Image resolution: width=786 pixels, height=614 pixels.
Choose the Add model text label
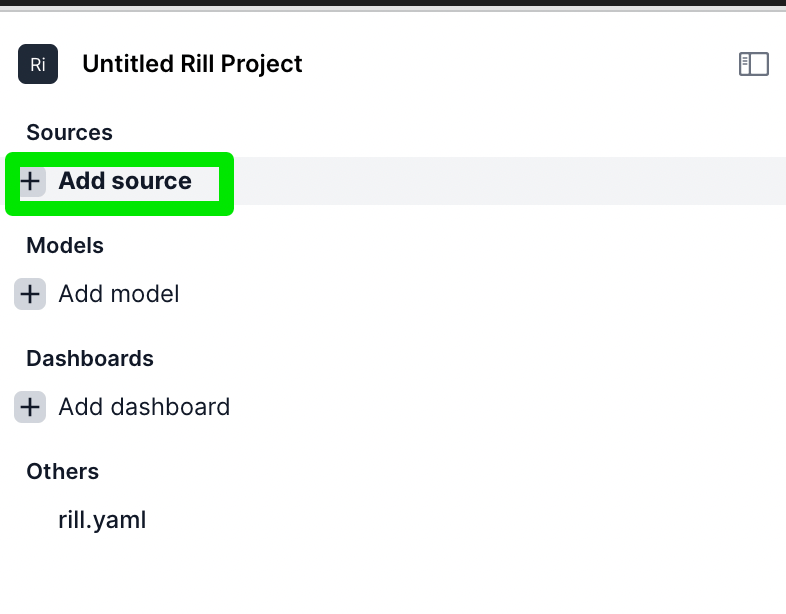(119, 294)
